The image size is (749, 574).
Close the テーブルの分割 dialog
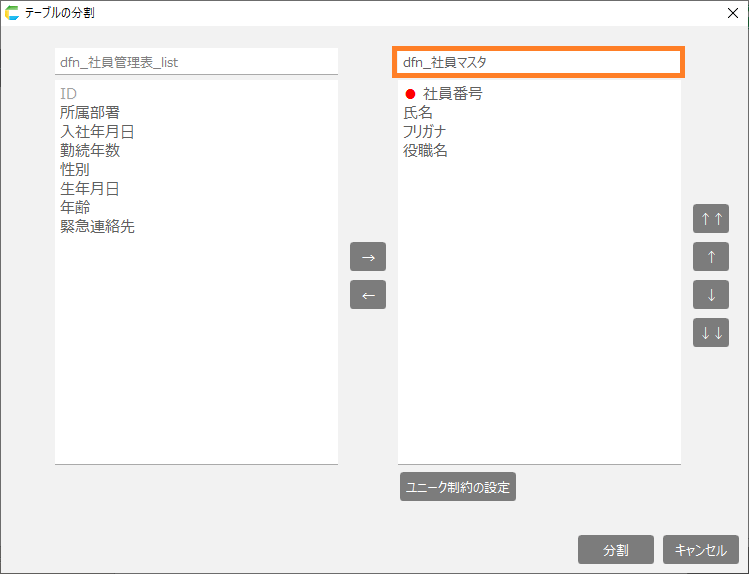pyautogui.click(x=732, y=13)
